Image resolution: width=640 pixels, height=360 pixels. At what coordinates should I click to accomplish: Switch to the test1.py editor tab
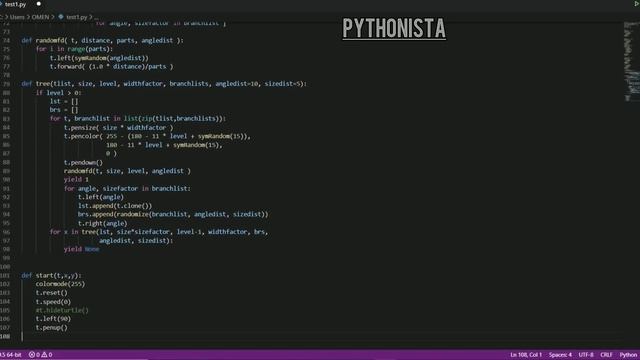pyautogui.click(x=16, y=4)
